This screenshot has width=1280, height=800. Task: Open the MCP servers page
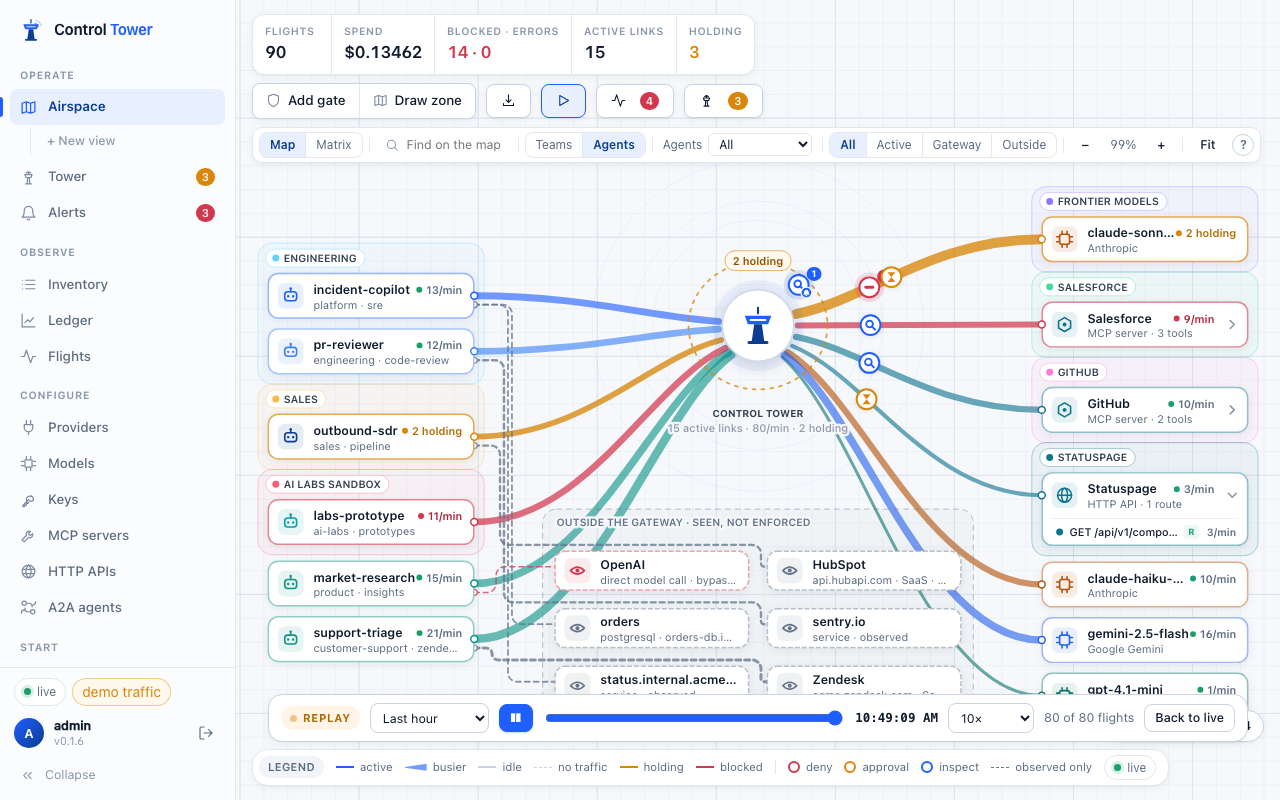pyautogui.click(x=117, y=536)
